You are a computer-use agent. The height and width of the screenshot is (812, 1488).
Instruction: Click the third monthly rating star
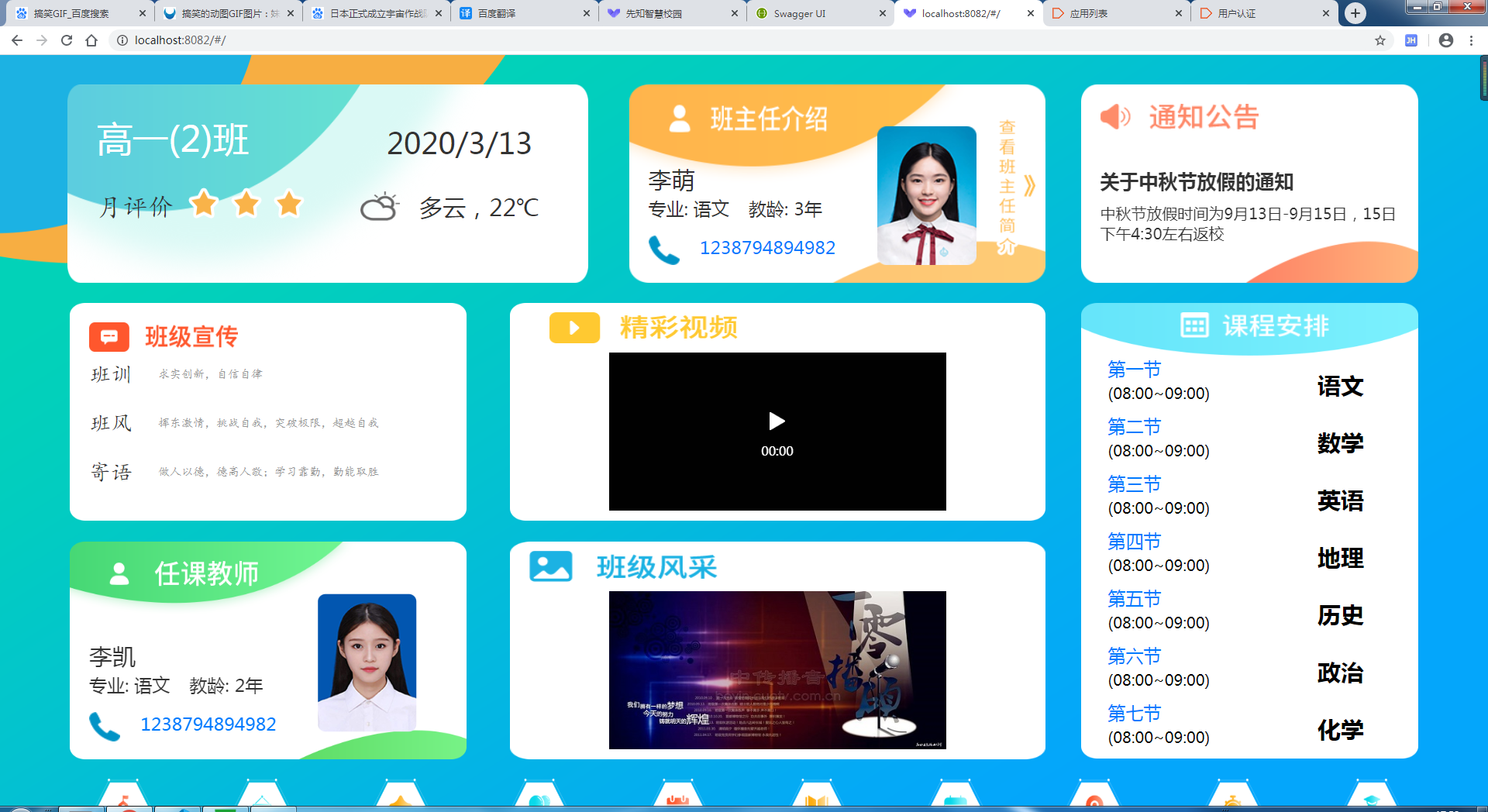coord(289,204)
